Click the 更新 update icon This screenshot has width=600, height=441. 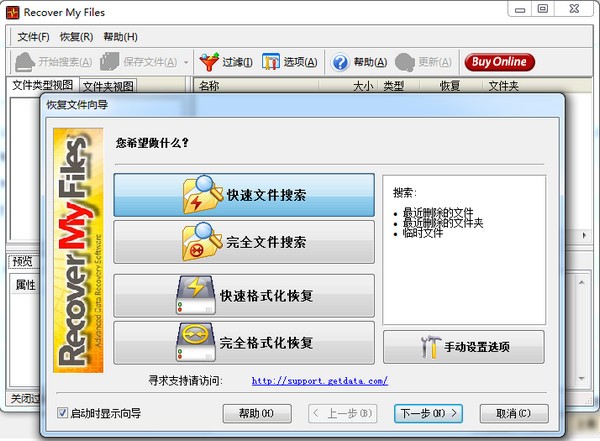coord(404,62)
